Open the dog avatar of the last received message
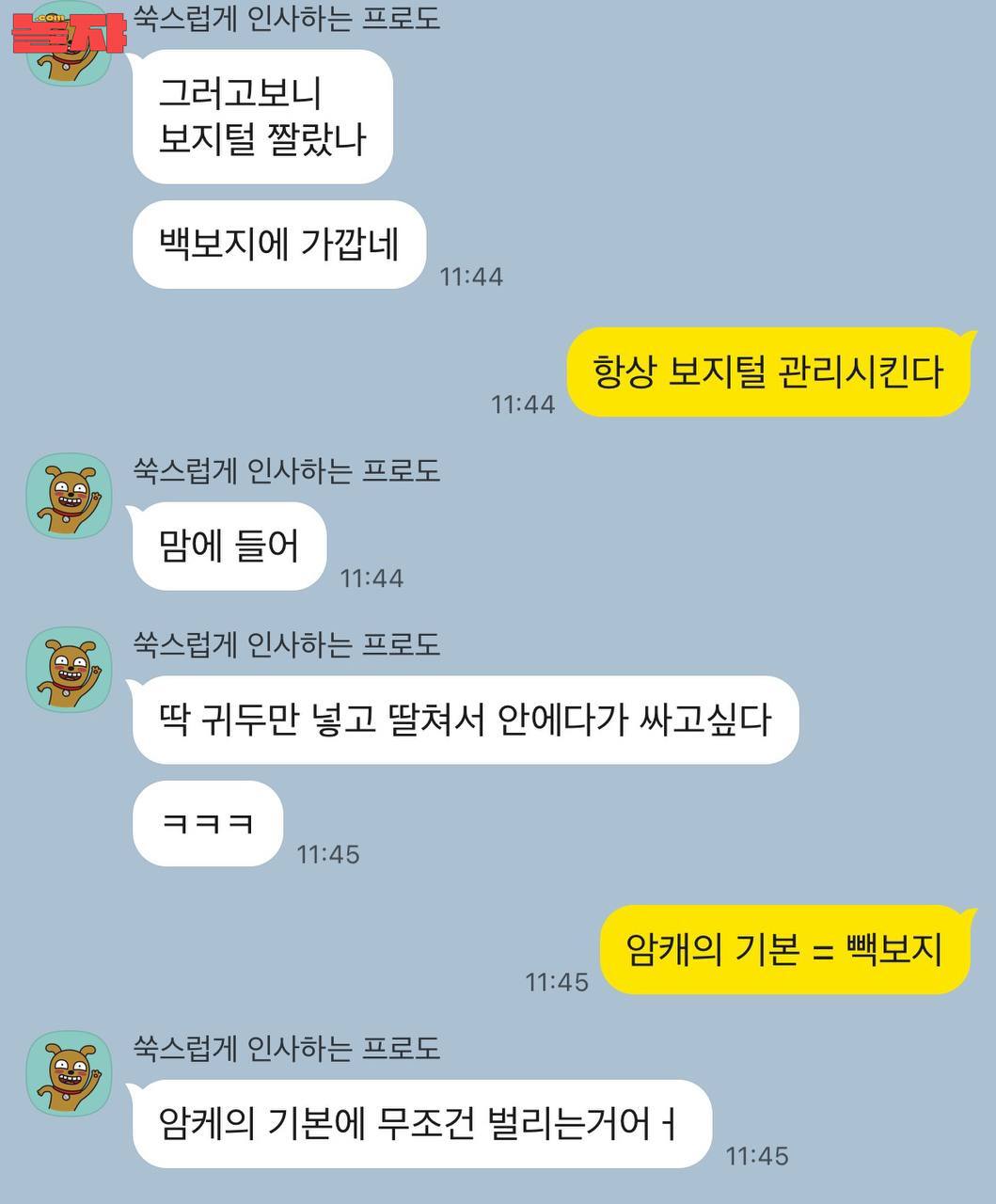Image resolution: width=996 pixels, height=1204 pixels. pyautogui.click(x=69, y=1073)
